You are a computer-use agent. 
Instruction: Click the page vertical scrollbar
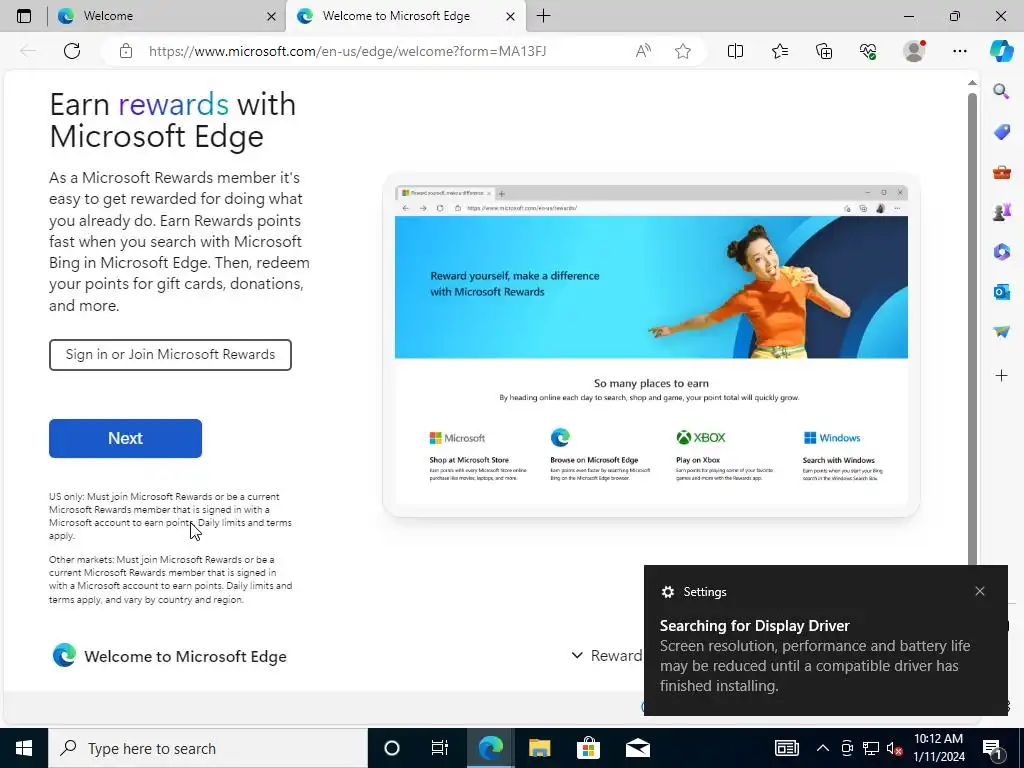(972, 330)
